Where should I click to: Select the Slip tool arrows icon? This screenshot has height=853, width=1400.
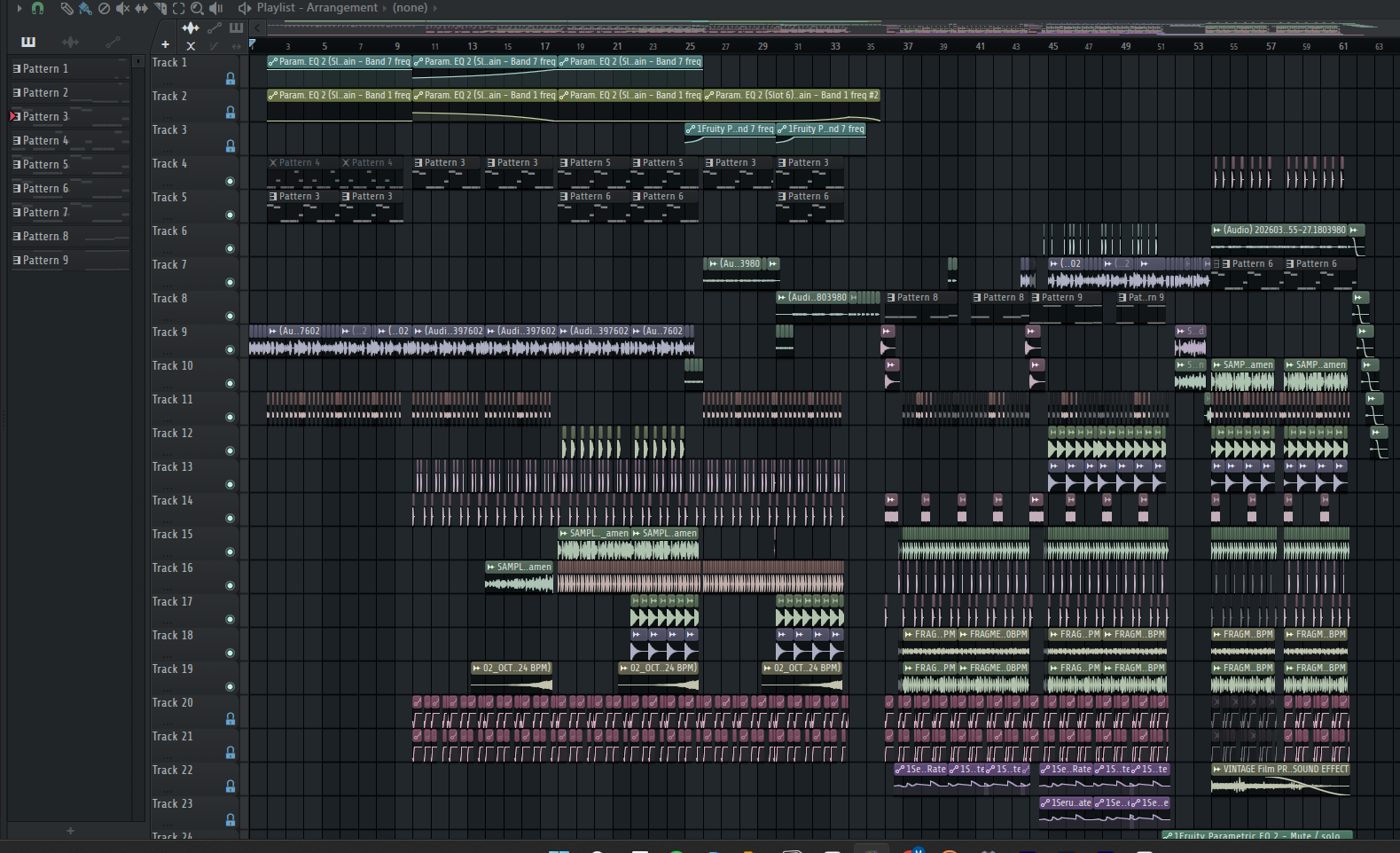(x=141, y=8)
